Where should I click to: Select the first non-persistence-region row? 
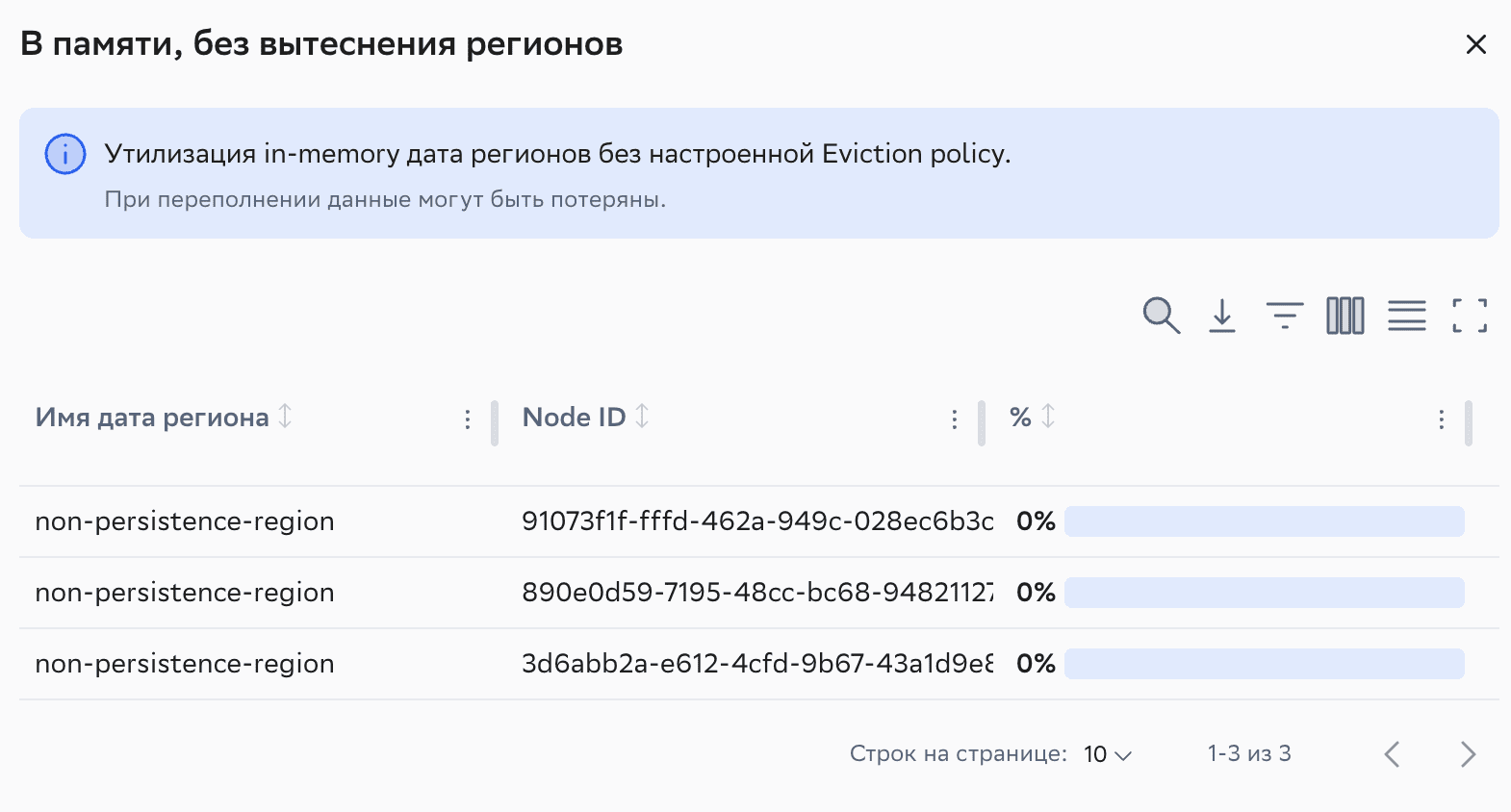[184, 521]
